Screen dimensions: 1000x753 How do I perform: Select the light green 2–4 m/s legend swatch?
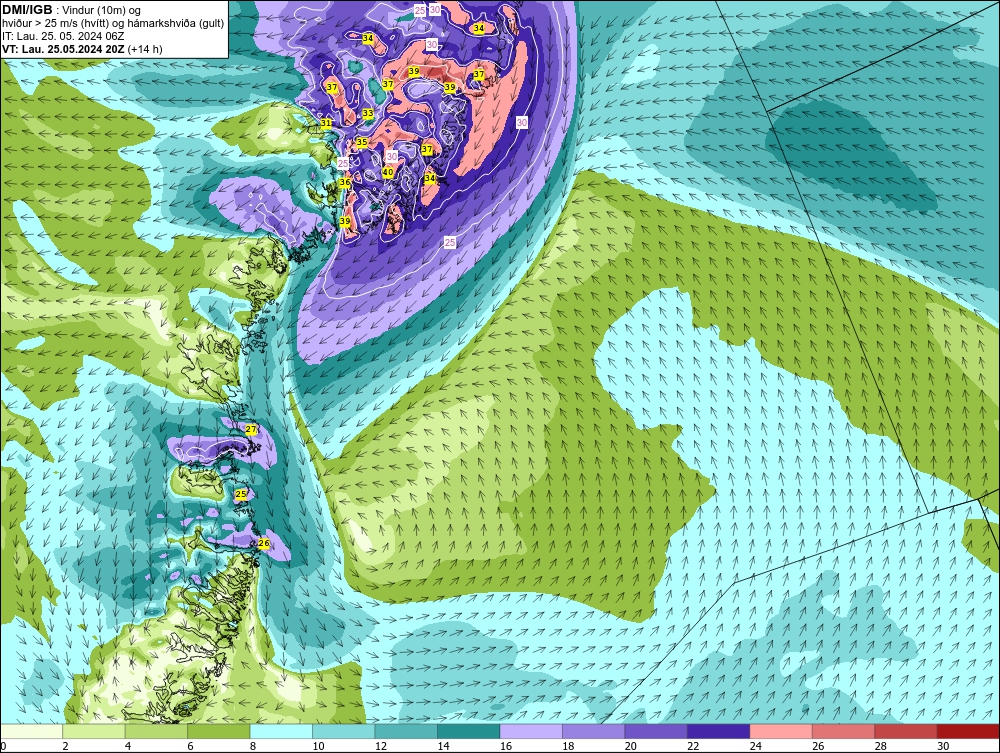click(94, 731)
